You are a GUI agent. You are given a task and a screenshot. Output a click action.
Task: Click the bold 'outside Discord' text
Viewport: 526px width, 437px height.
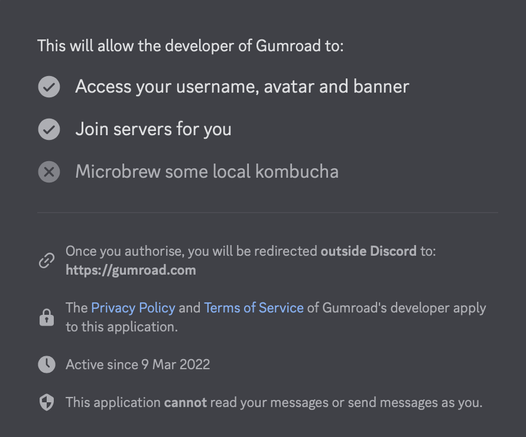tap(369, 251)
